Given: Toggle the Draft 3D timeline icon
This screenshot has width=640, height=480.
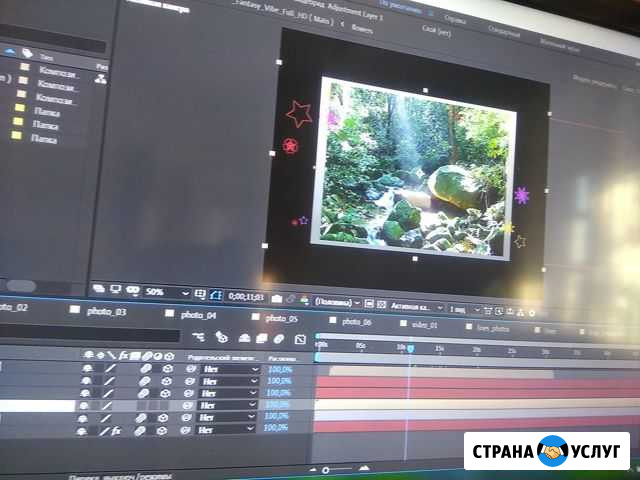Looking at the screenshot, I should click(x=222, y=337).
